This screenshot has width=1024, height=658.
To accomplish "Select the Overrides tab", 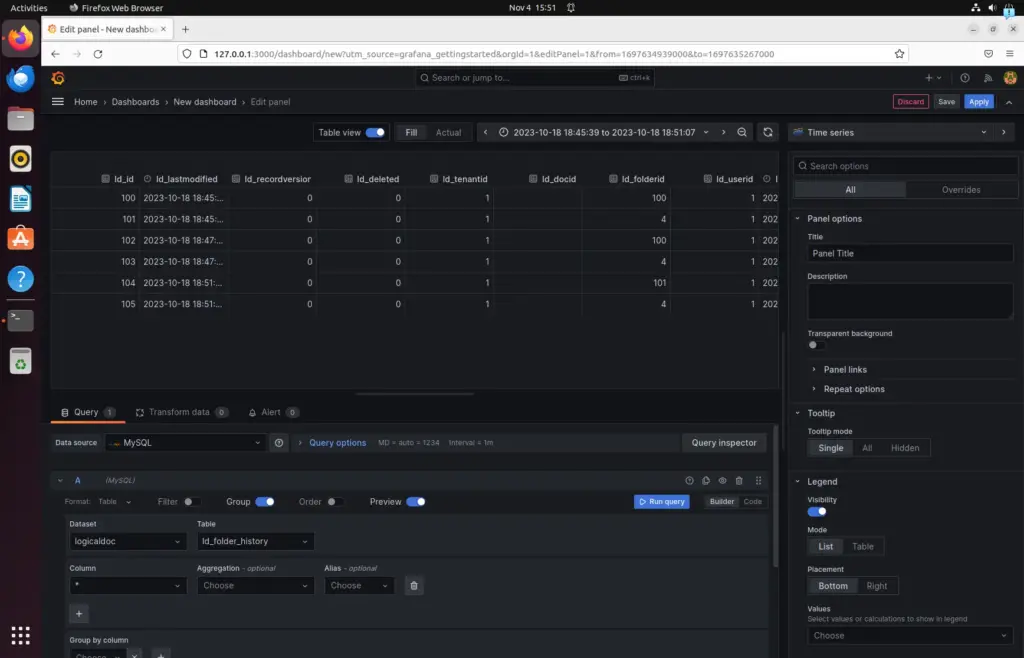I will (x=961, y=190).
